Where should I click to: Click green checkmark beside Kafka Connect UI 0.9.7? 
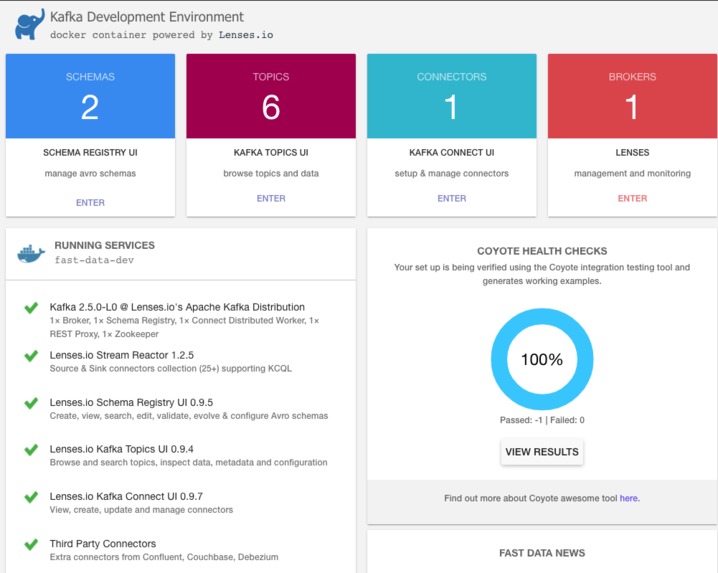point(31,497)
